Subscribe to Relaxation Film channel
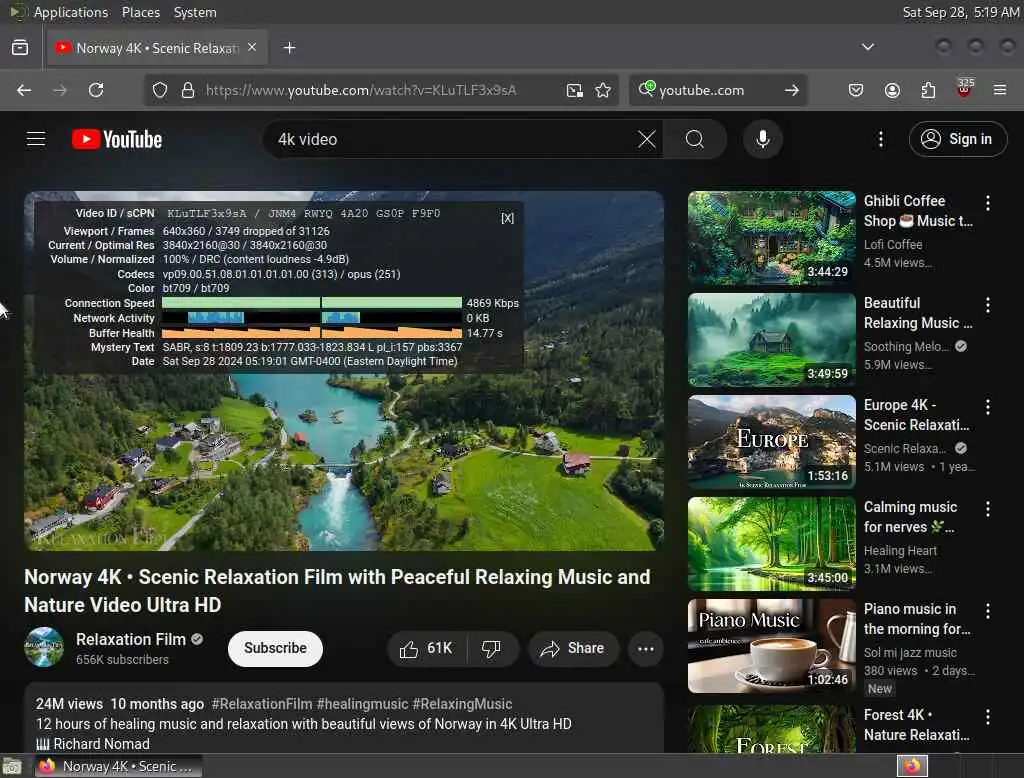Screen dimensions: 1024x778 tap(275, 649)
